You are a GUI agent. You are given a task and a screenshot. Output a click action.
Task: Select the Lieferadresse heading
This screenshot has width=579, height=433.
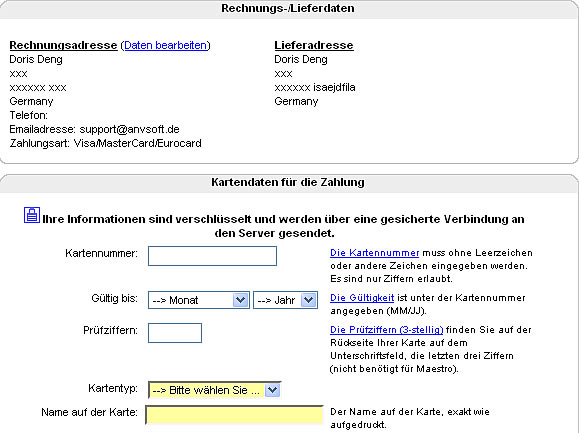(314, 45)
